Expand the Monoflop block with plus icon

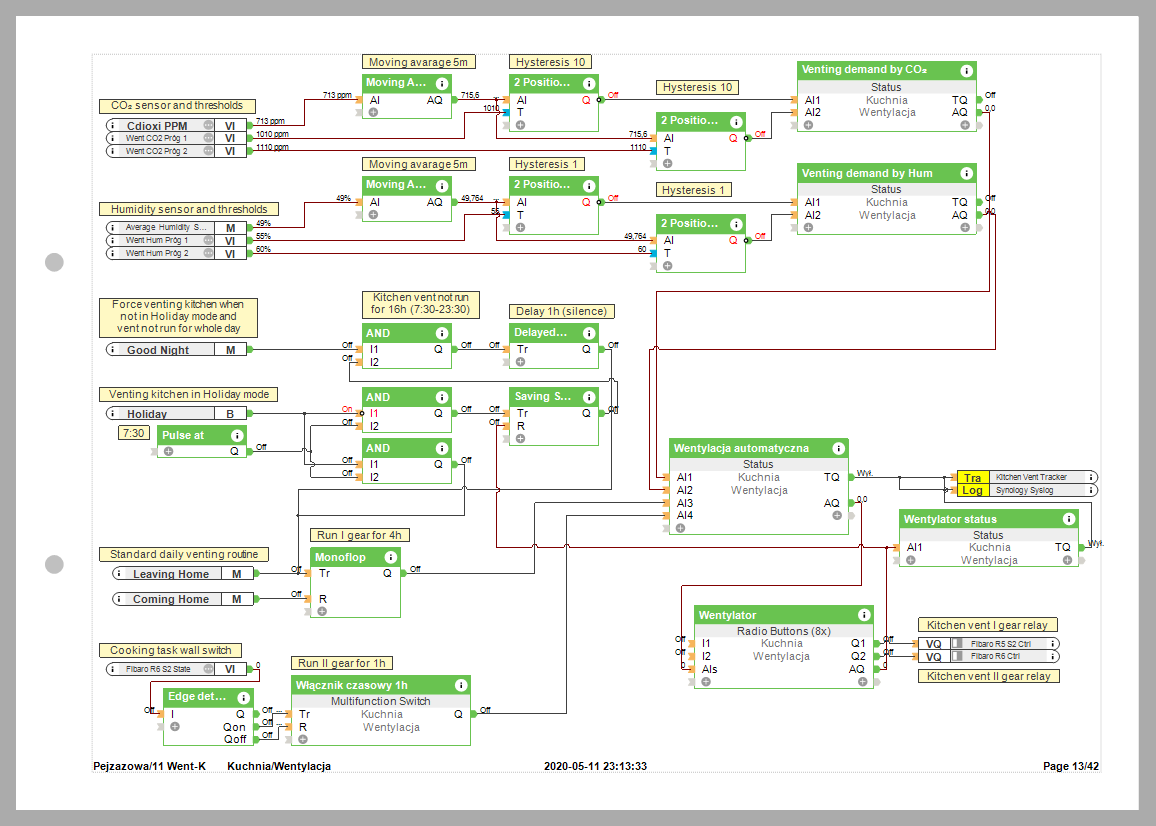click(322, 611)
